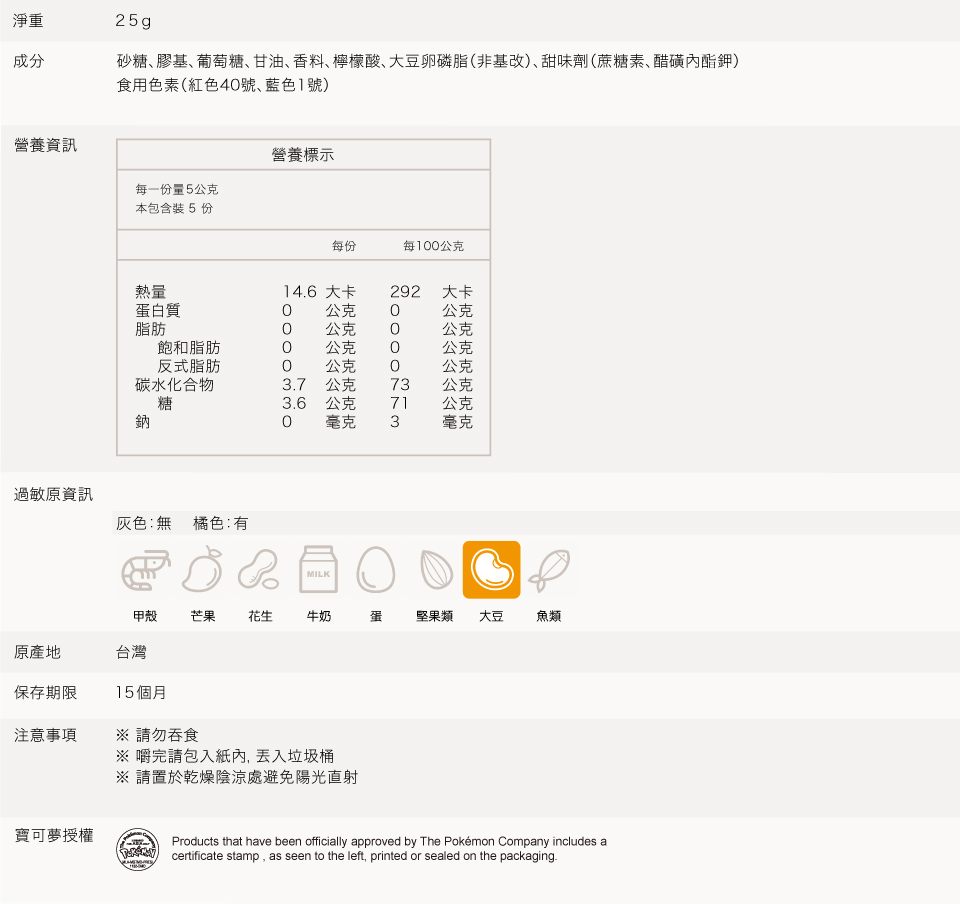Click the 蛋白質 row label
The height and width of the screenshot is (904, 960).
tap(158, 310)
